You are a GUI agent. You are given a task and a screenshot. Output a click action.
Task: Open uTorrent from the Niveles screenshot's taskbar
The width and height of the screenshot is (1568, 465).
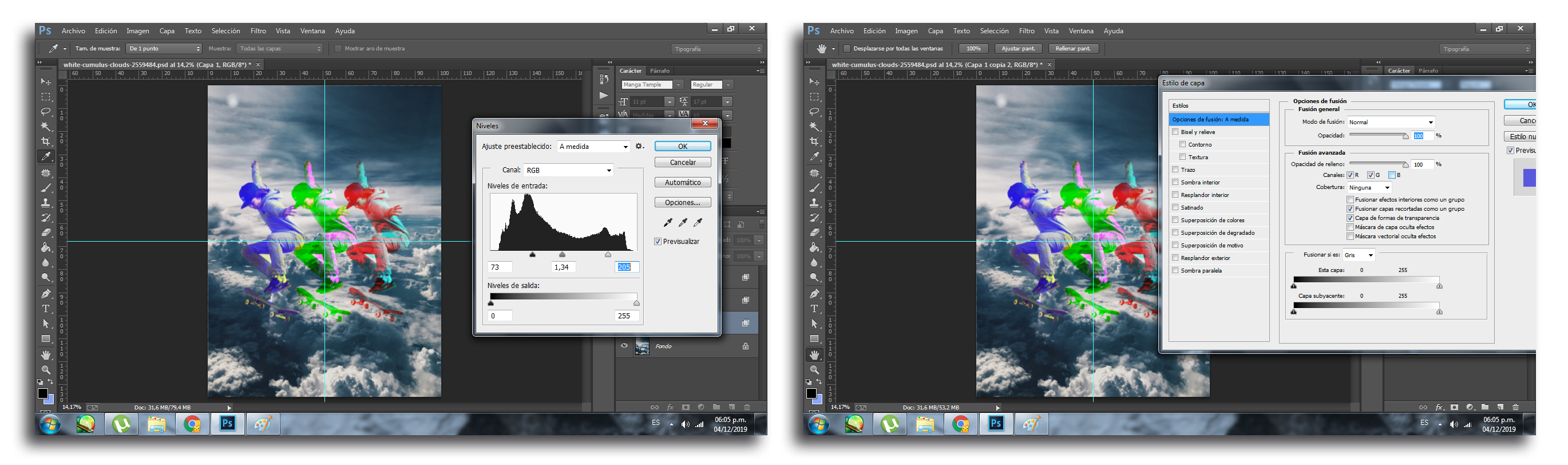pos(121,424)
